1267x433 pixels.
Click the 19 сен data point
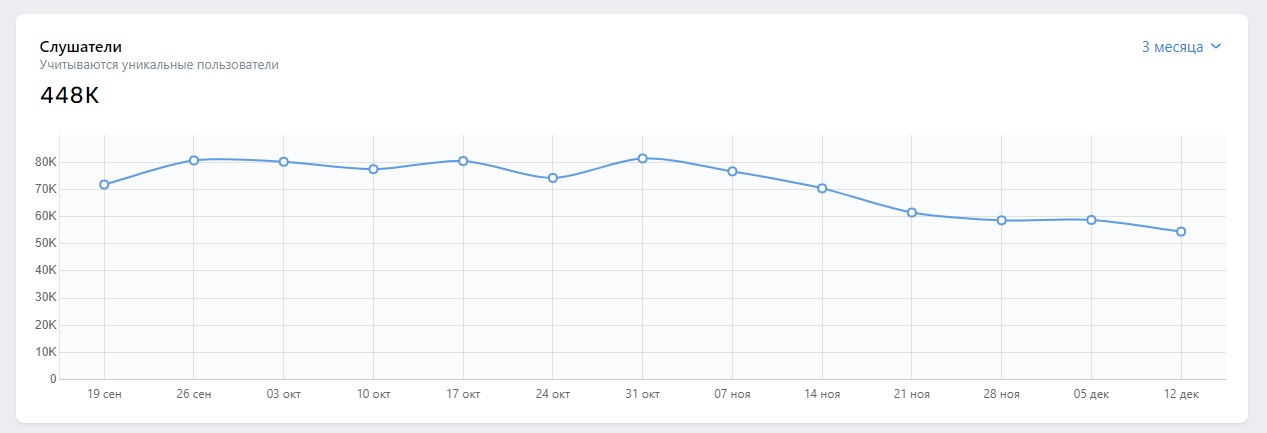point(104,184)
